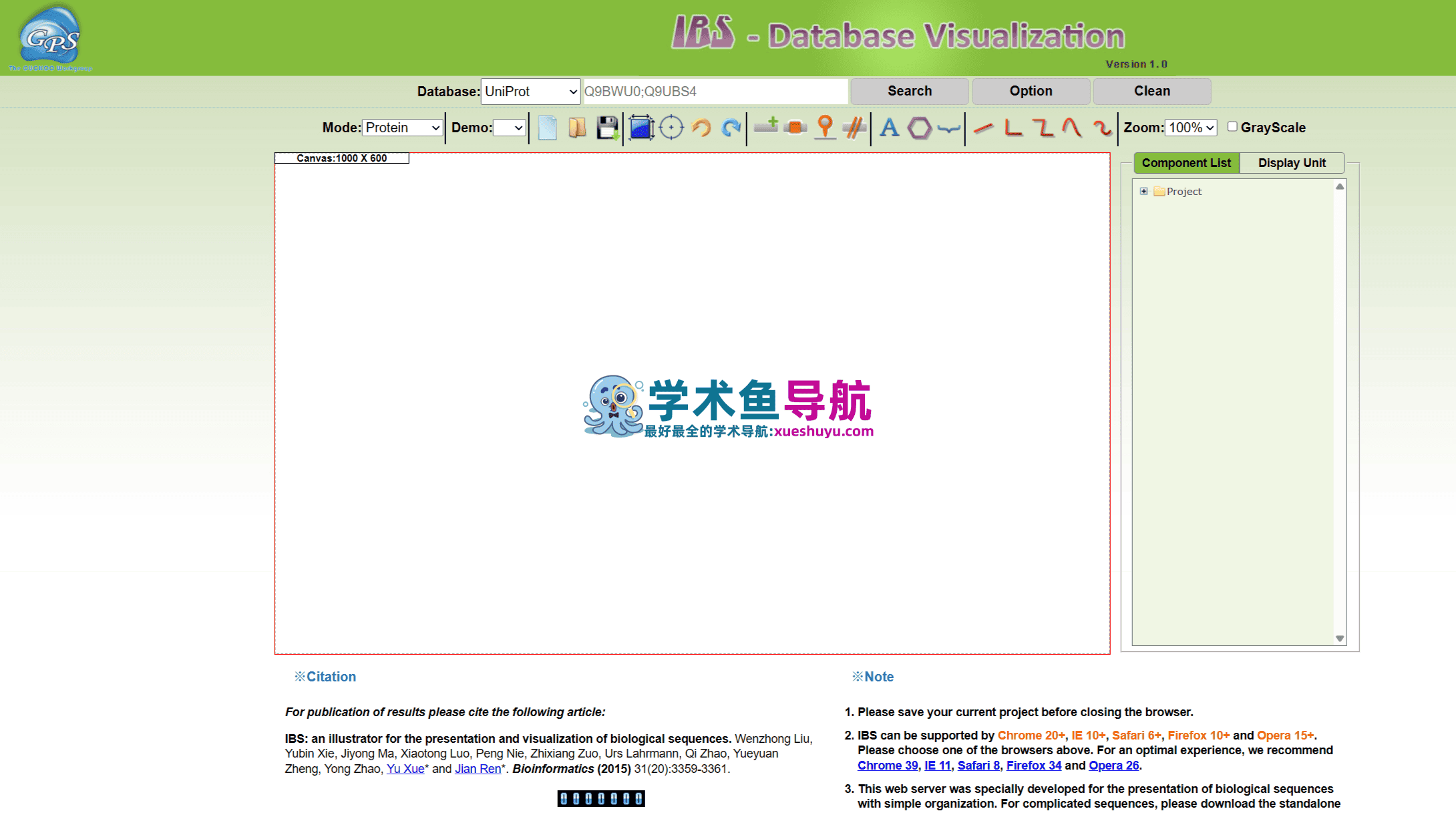
Task: Switch to the Display Unit tab
Action: click(x=1292, y=163)
